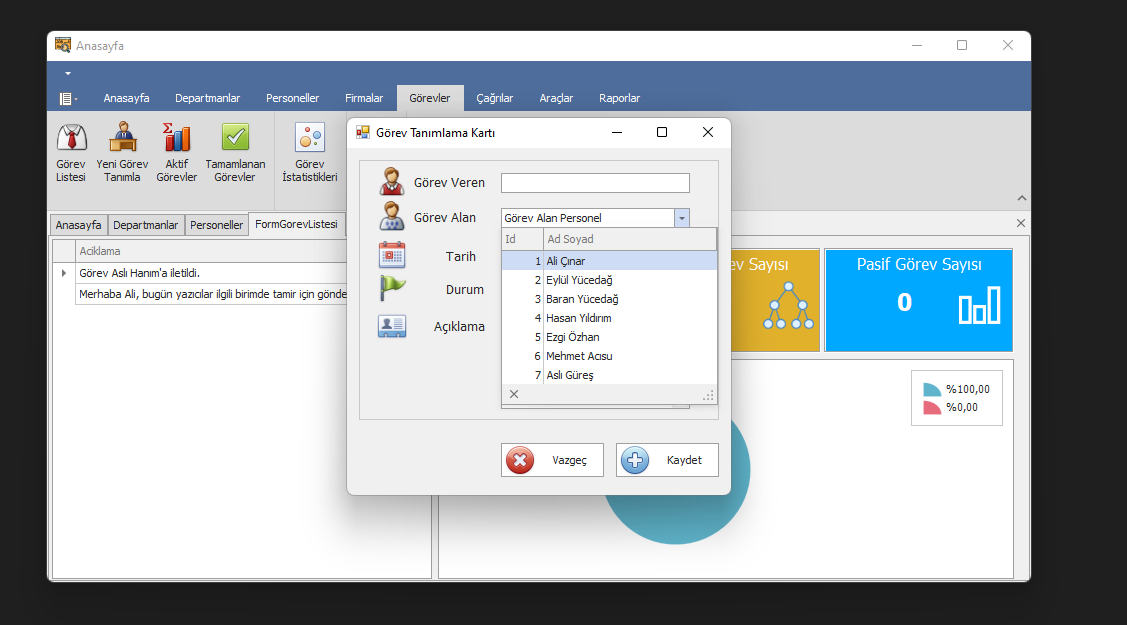The image size is (1127, 625).
Task: Open the Araçlar ribbon tab
Action: click(556, 98)
